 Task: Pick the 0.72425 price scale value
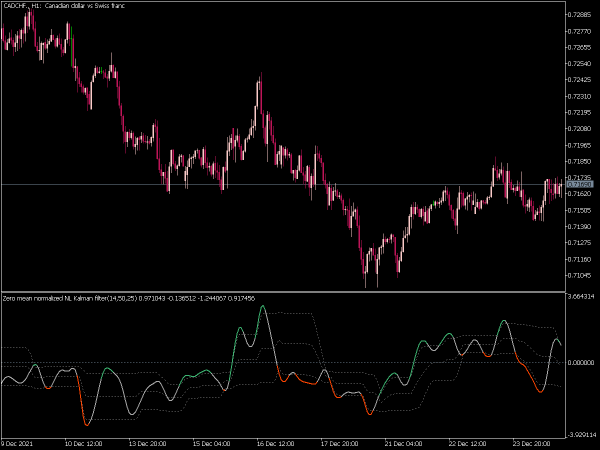[580, 80]
